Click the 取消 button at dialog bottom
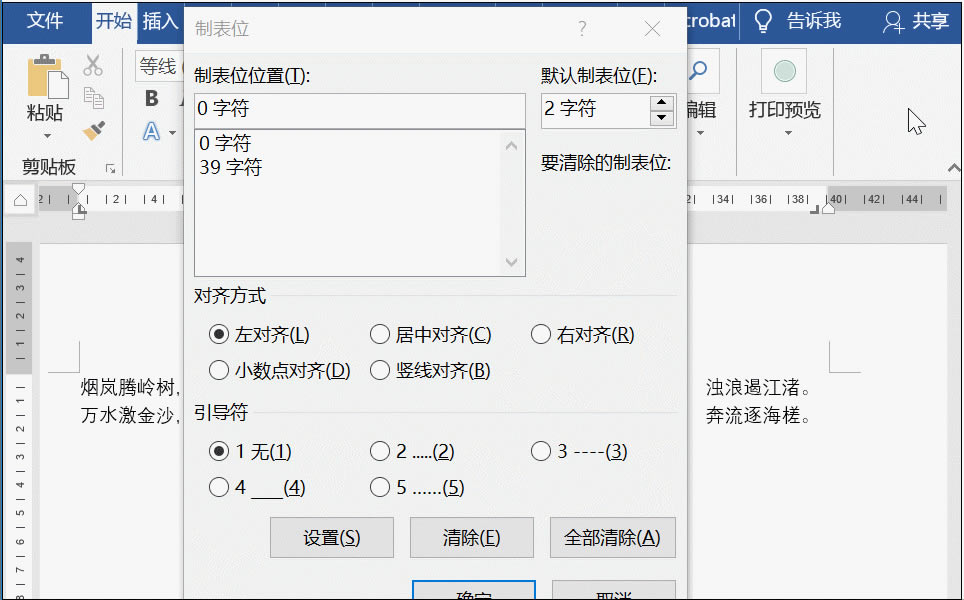Image resolution: width=964 pixels, height=600 pixels. pyautogui.click(x=614, y=591)
